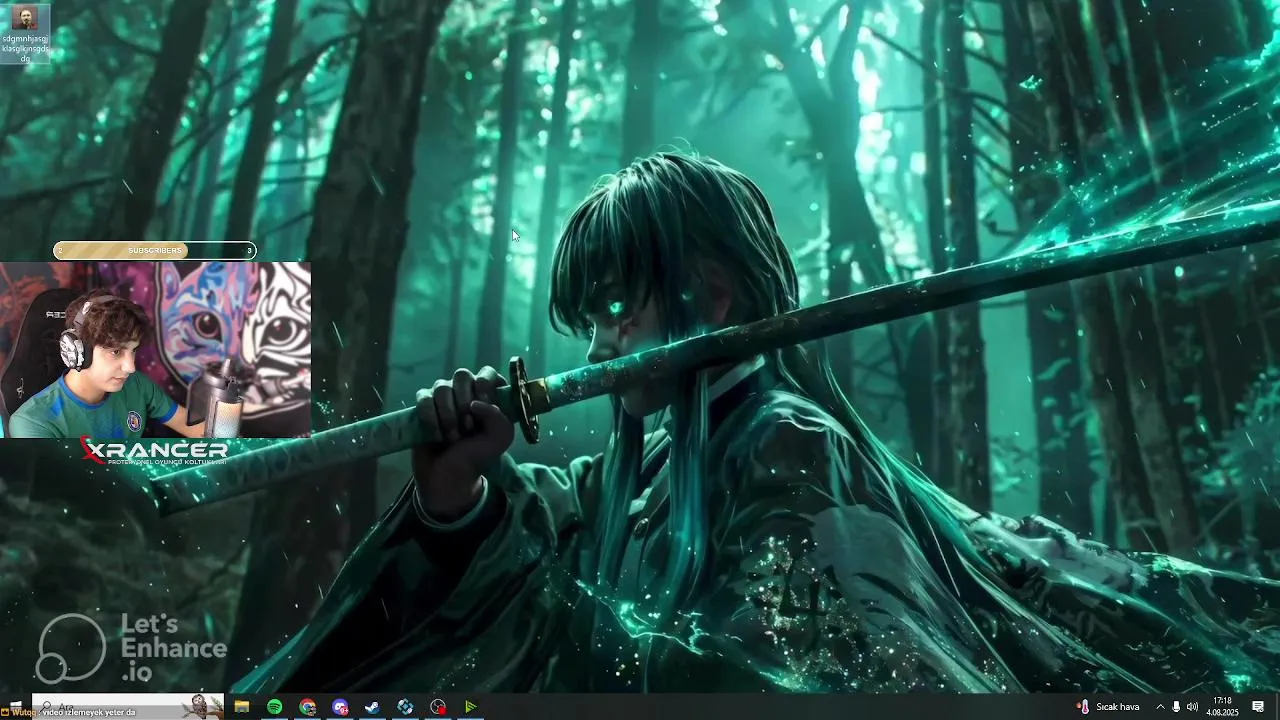Viewport: 1280px width, 720px height.
Task: Open the Sıcak hava weather widget
Action: 1108,707
